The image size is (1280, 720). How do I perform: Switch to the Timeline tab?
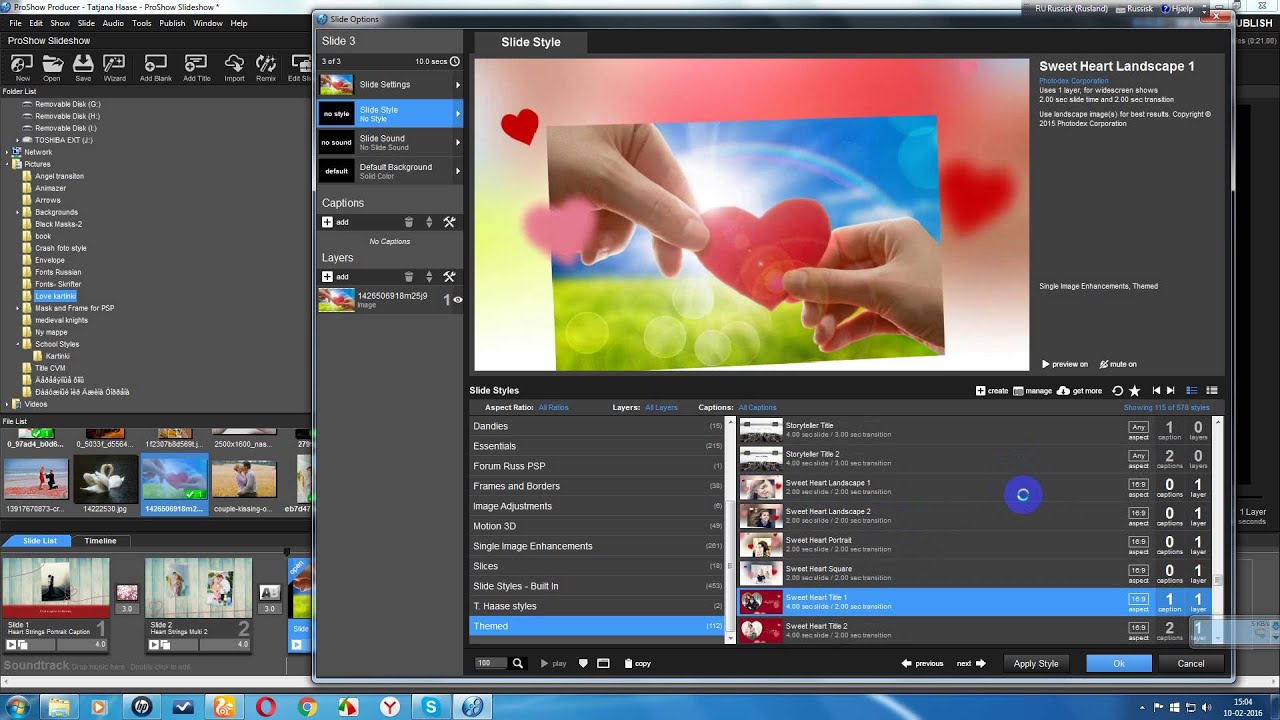tap(100, 541)
